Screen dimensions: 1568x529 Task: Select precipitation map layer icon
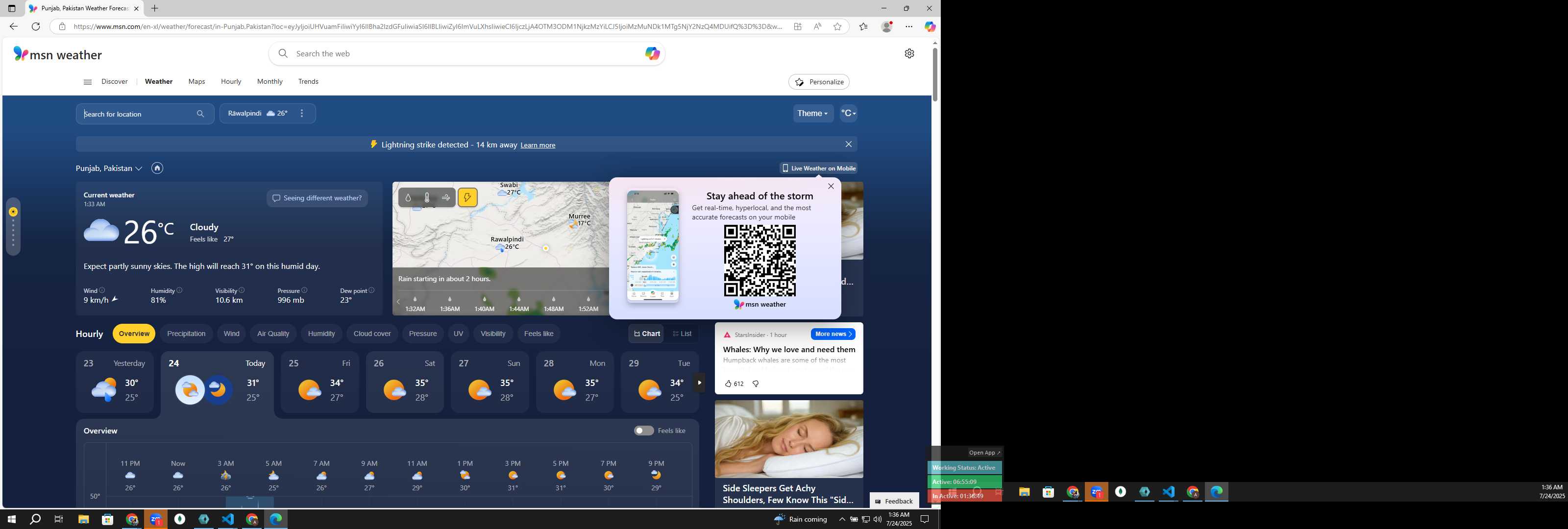tap(408, 197)
